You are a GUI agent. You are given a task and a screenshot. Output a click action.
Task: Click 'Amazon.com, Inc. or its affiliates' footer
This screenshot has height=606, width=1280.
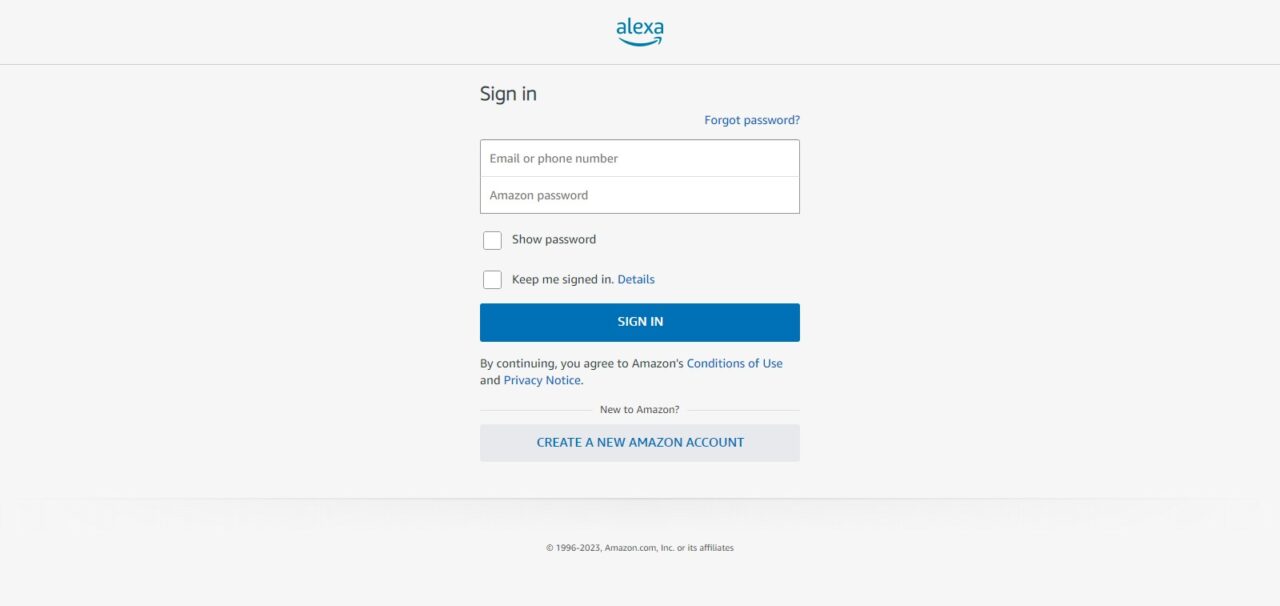click(x=669, y=548)
